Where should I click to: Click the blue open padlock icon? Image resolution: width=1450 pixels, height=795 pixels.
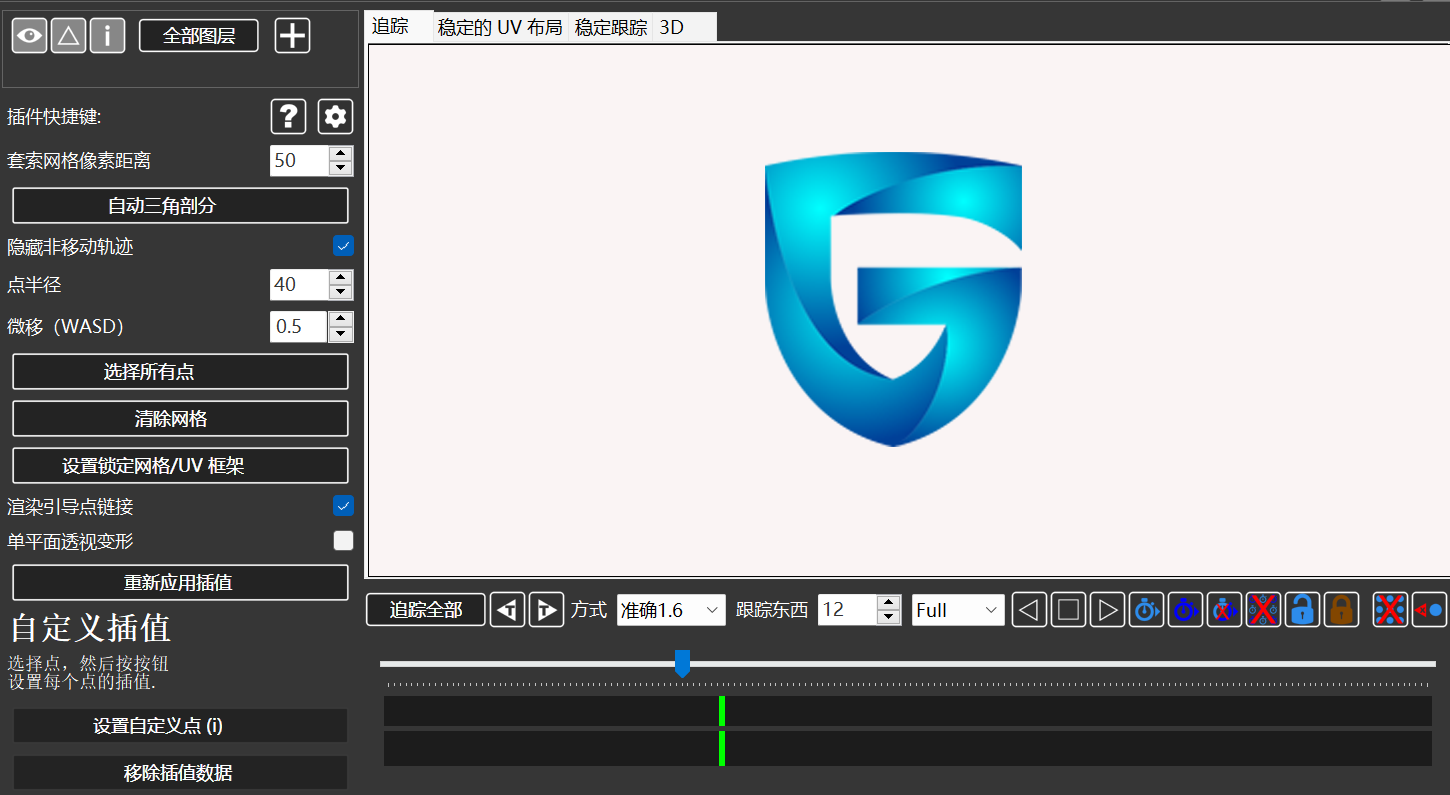coord(1302,610)
